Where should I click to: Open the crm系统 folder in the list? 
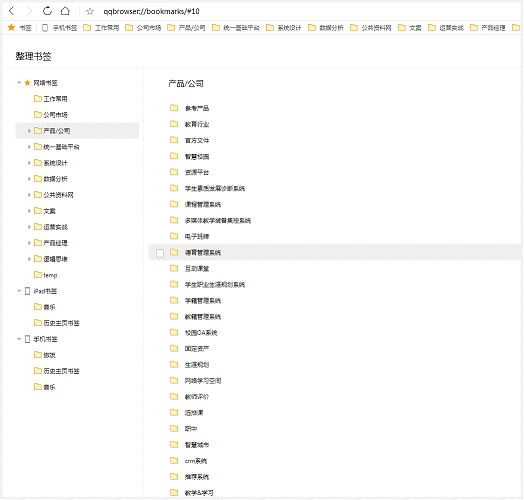(189, 461)
